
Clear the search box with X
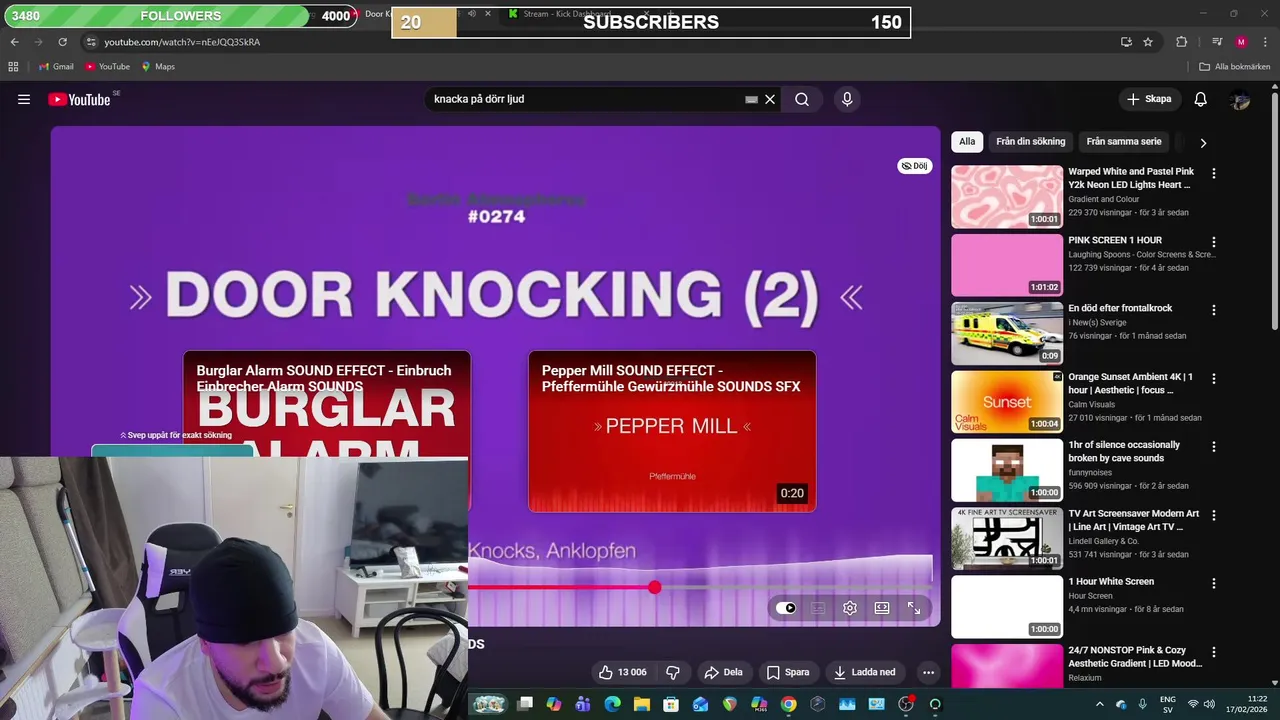tap(770, 99)
